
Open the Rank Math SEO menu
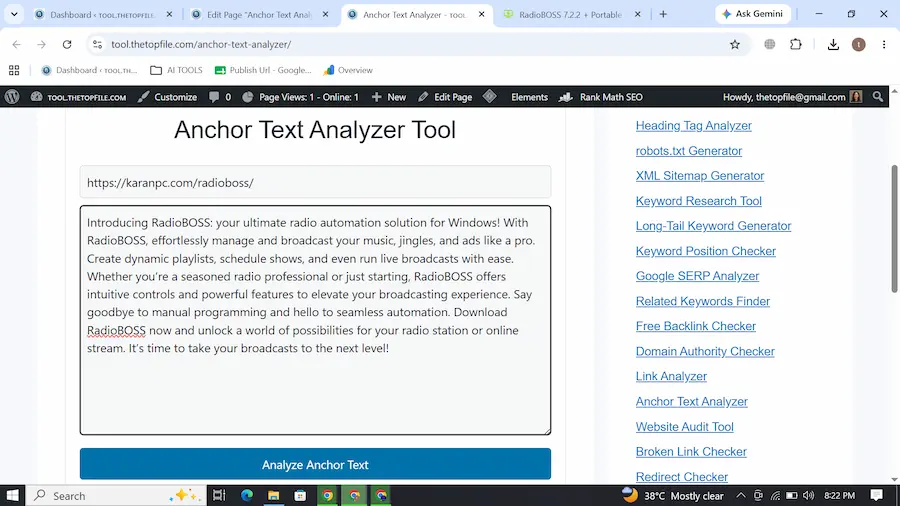tap(601, 97)
